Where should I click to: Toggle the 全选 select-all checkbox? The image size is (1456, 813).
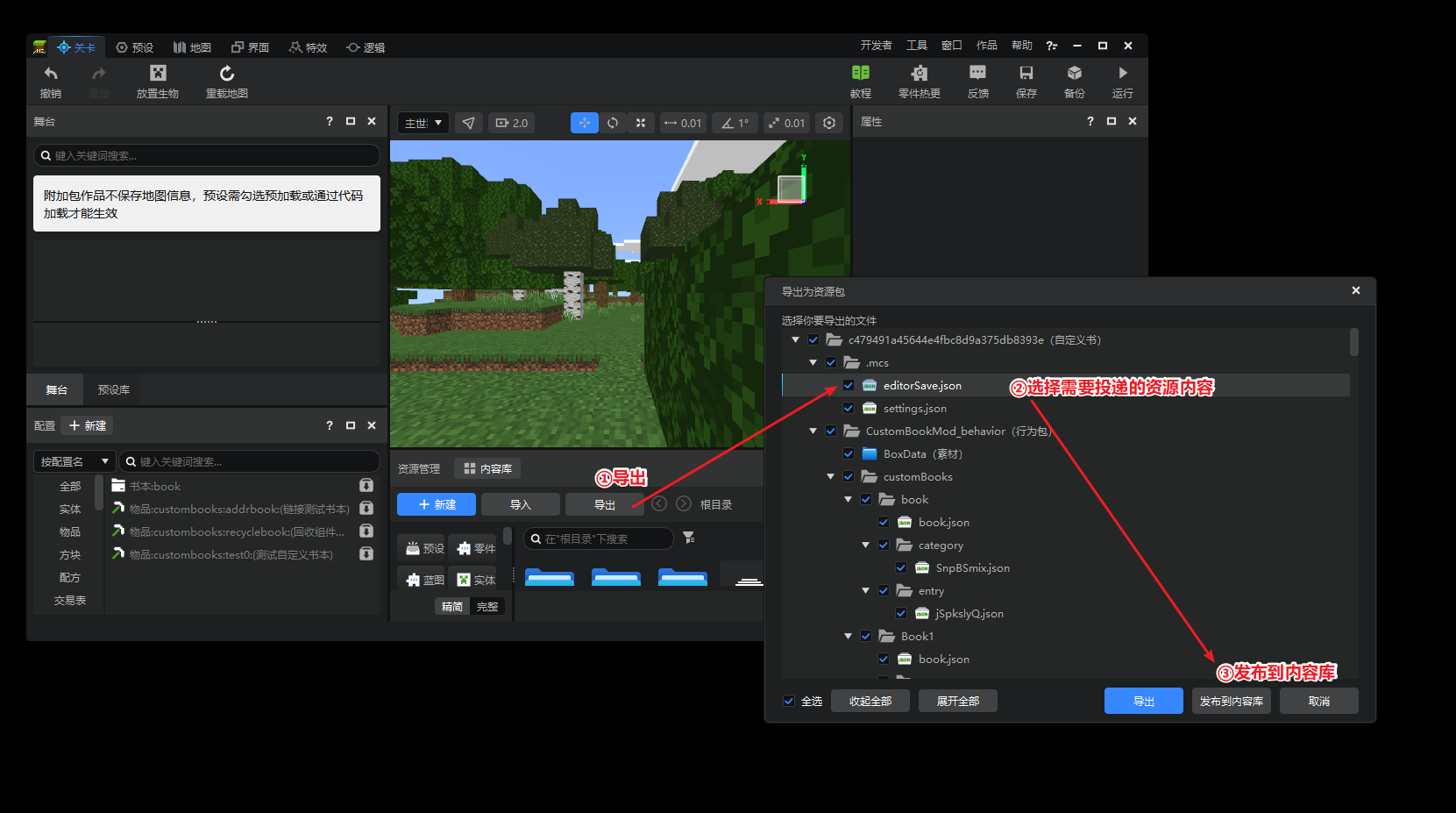click(x=789, y=701)
